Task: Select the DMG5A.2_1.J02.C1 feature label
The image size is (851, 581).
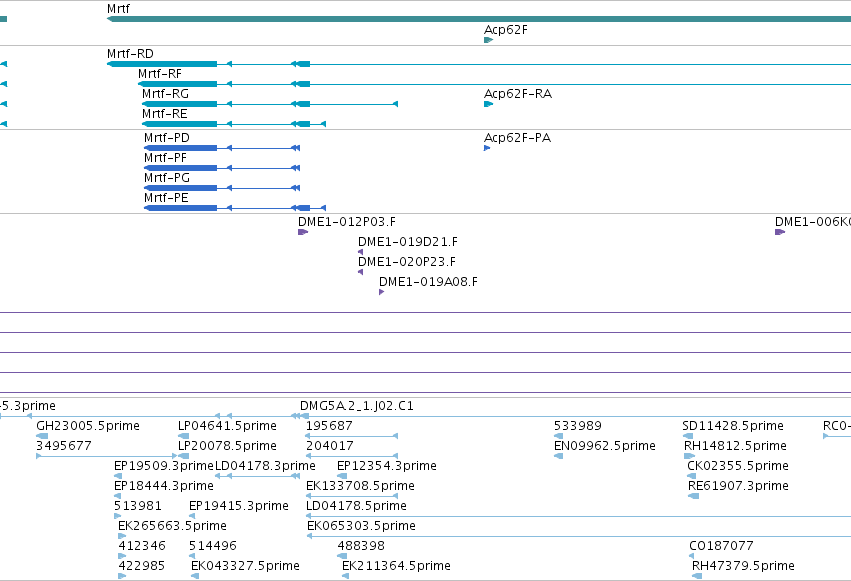Action: [357, 406]
